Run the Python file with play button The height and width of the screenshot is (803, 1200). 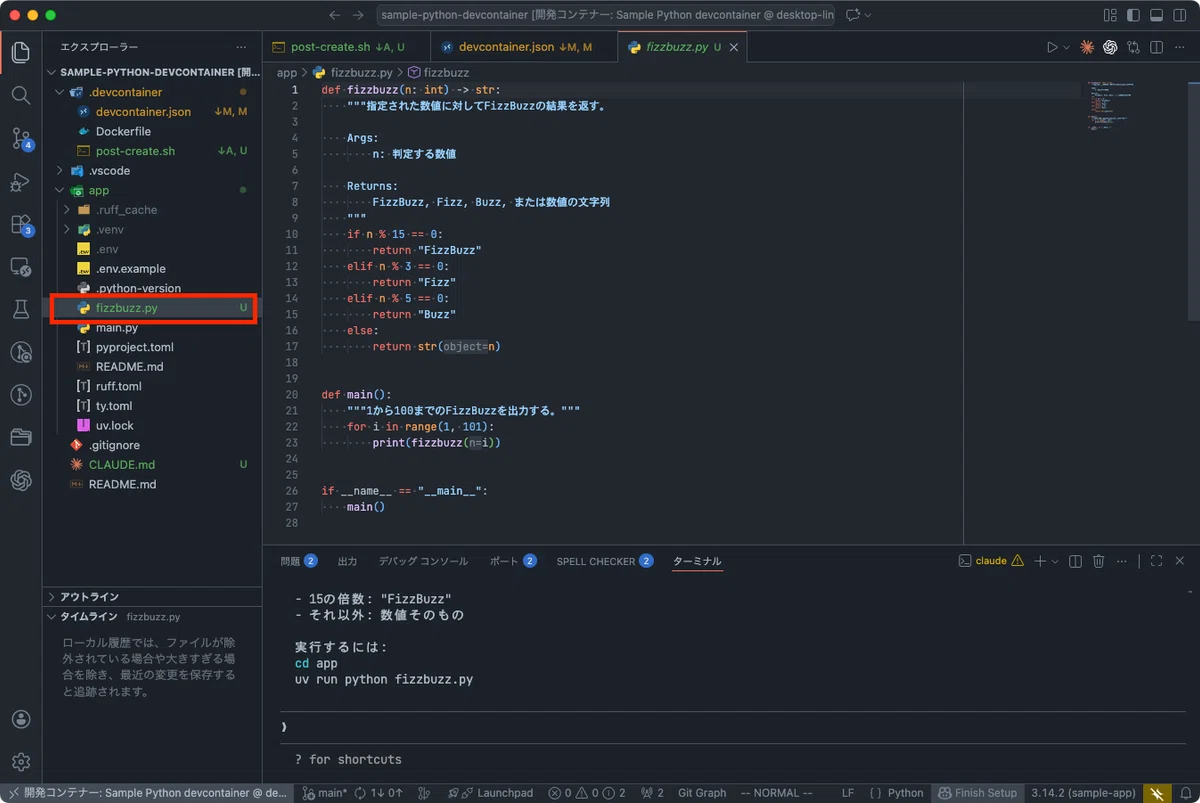1051,47
